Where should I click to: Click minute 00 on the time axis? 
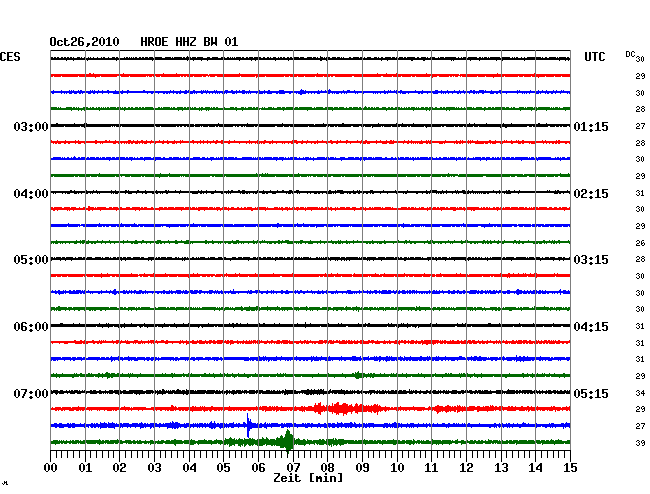[50, 468]
